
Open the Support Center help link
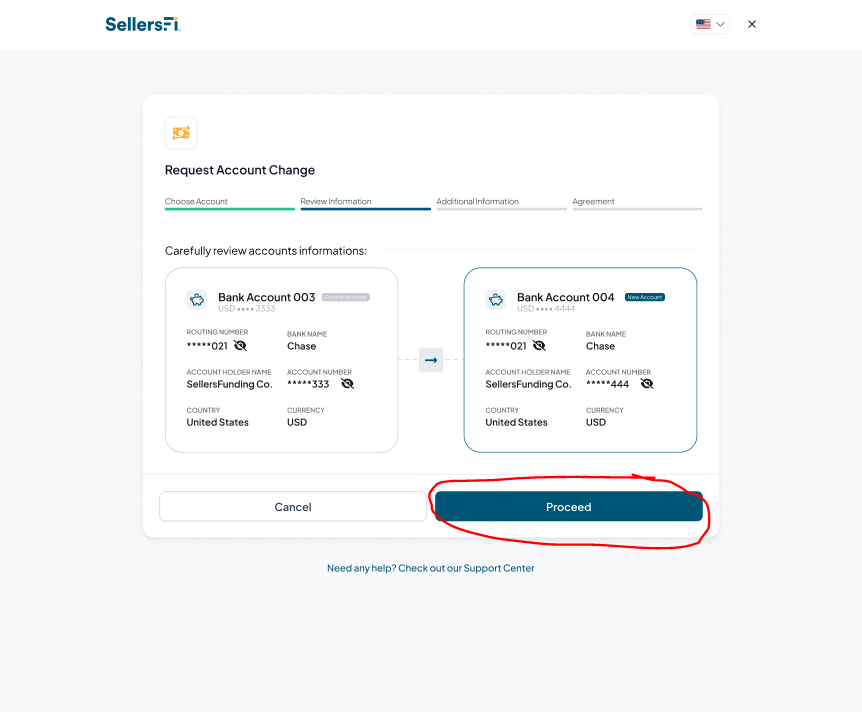coord(430,568)
